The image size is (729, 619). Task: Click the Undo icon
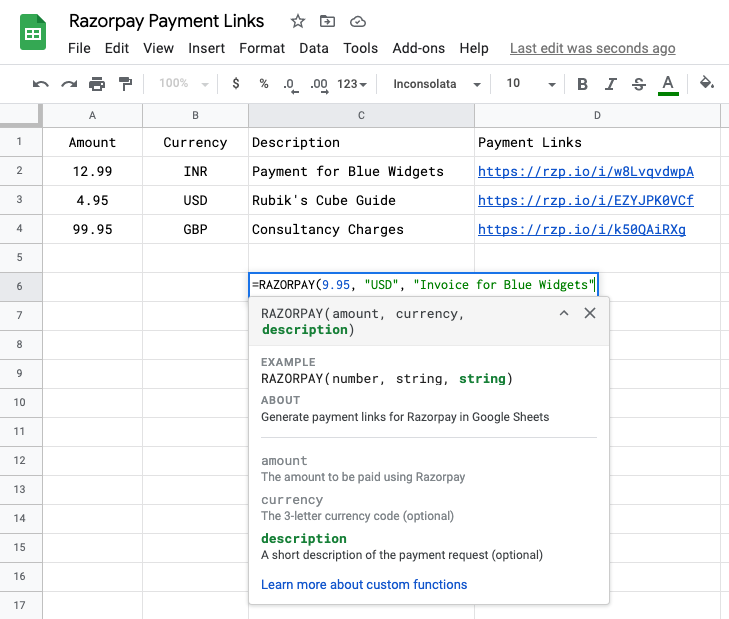pyautogui.click(x=40, y=84)
